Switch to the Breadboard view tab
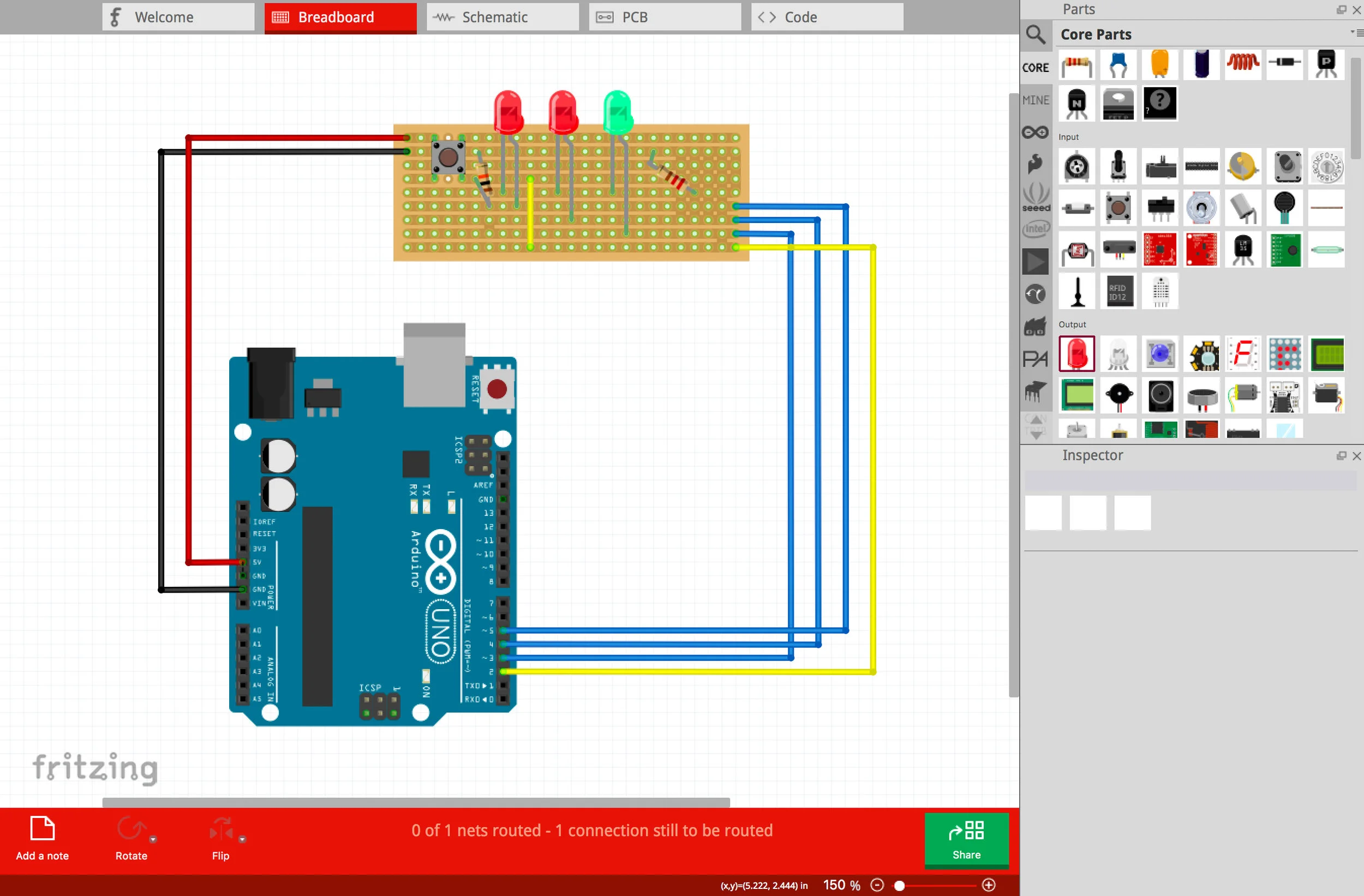 (340, 17)
